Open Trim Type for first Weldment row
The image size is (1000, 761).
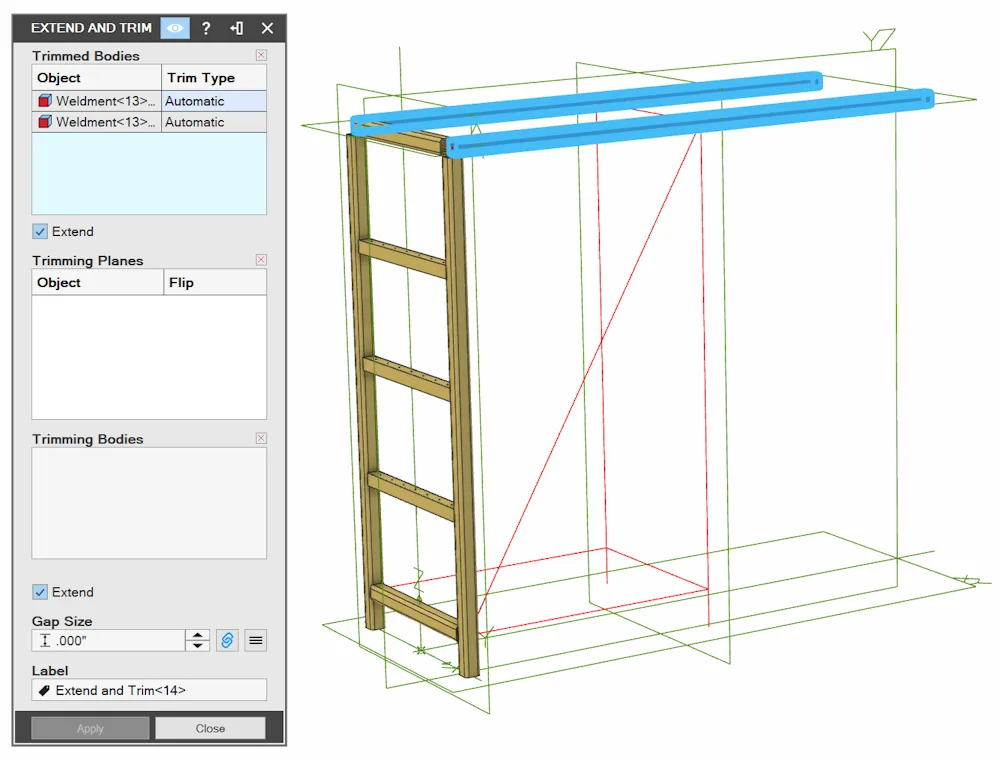(x=214, y=101)
